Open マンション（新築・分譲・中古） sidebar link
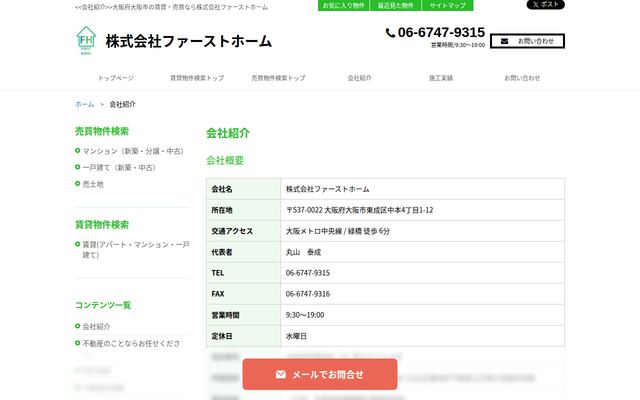The image size is (640, 400). (x=133, y=151)
